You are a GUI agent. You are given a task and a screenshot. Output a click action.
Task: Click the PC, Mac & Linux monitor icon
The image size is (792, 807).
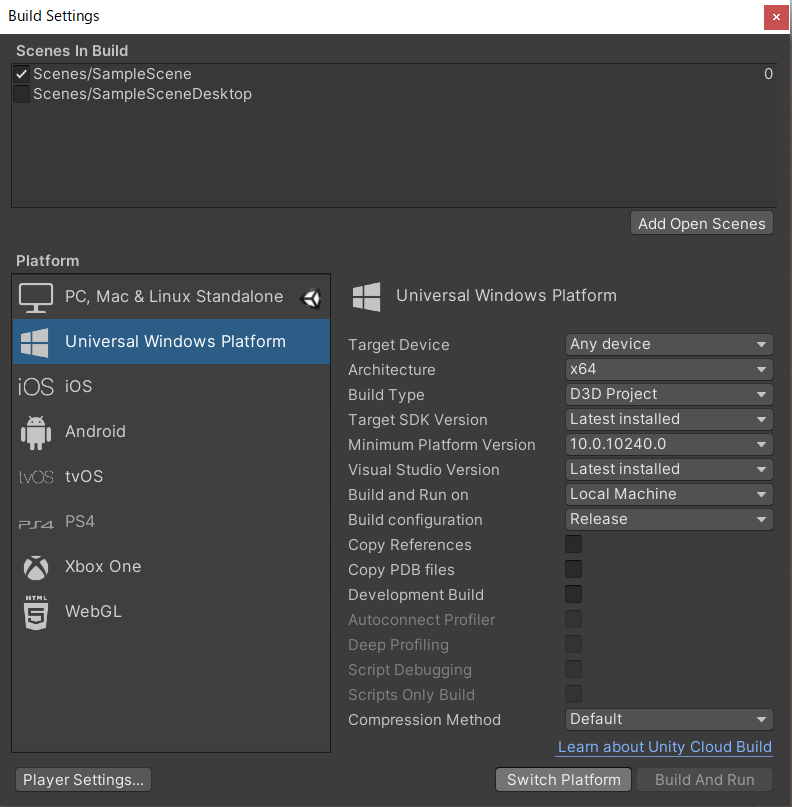36,297
